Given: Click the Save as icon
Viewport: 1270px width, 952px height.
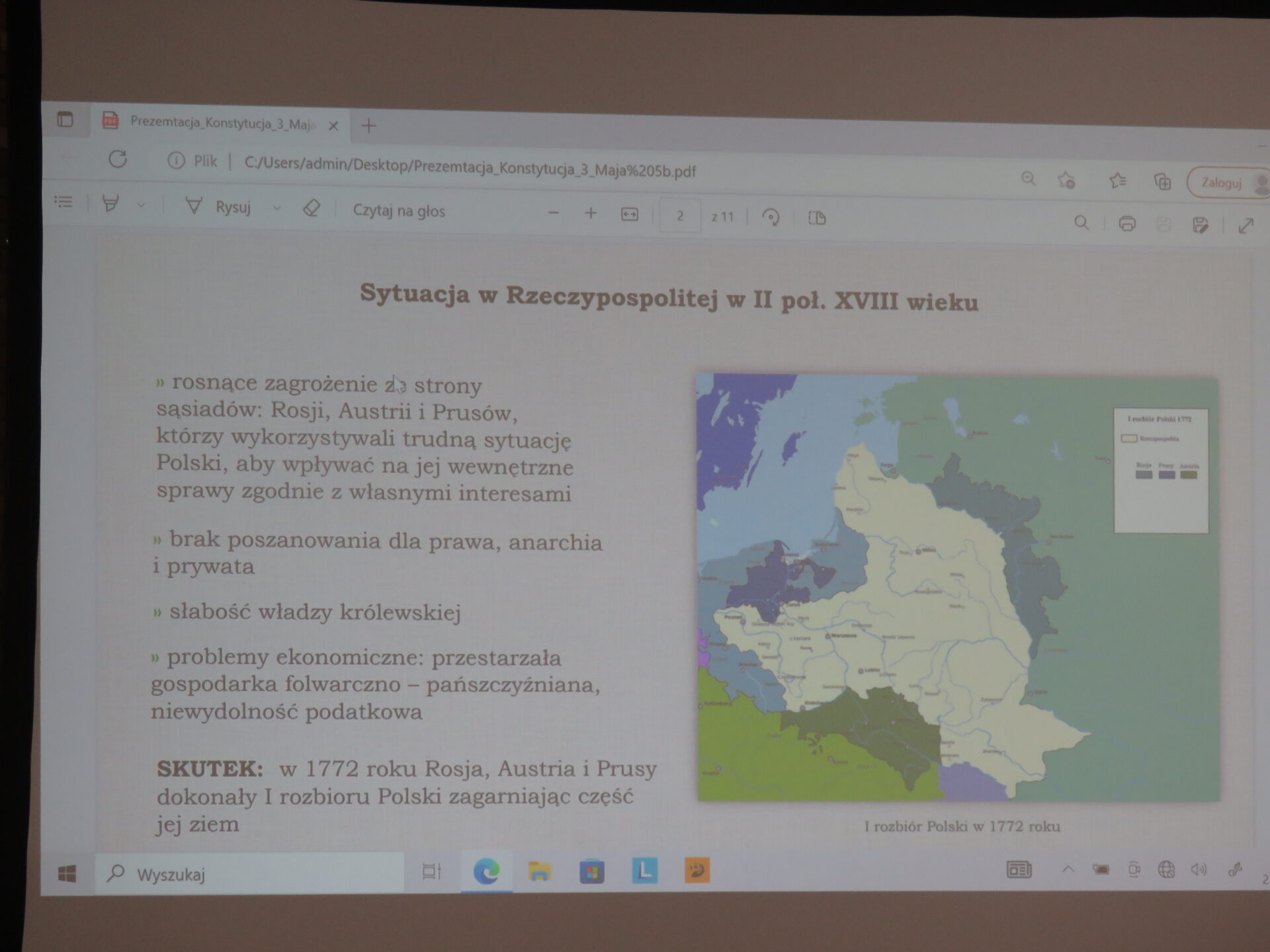Looking at the screenshot, I should click(1200, 225).
